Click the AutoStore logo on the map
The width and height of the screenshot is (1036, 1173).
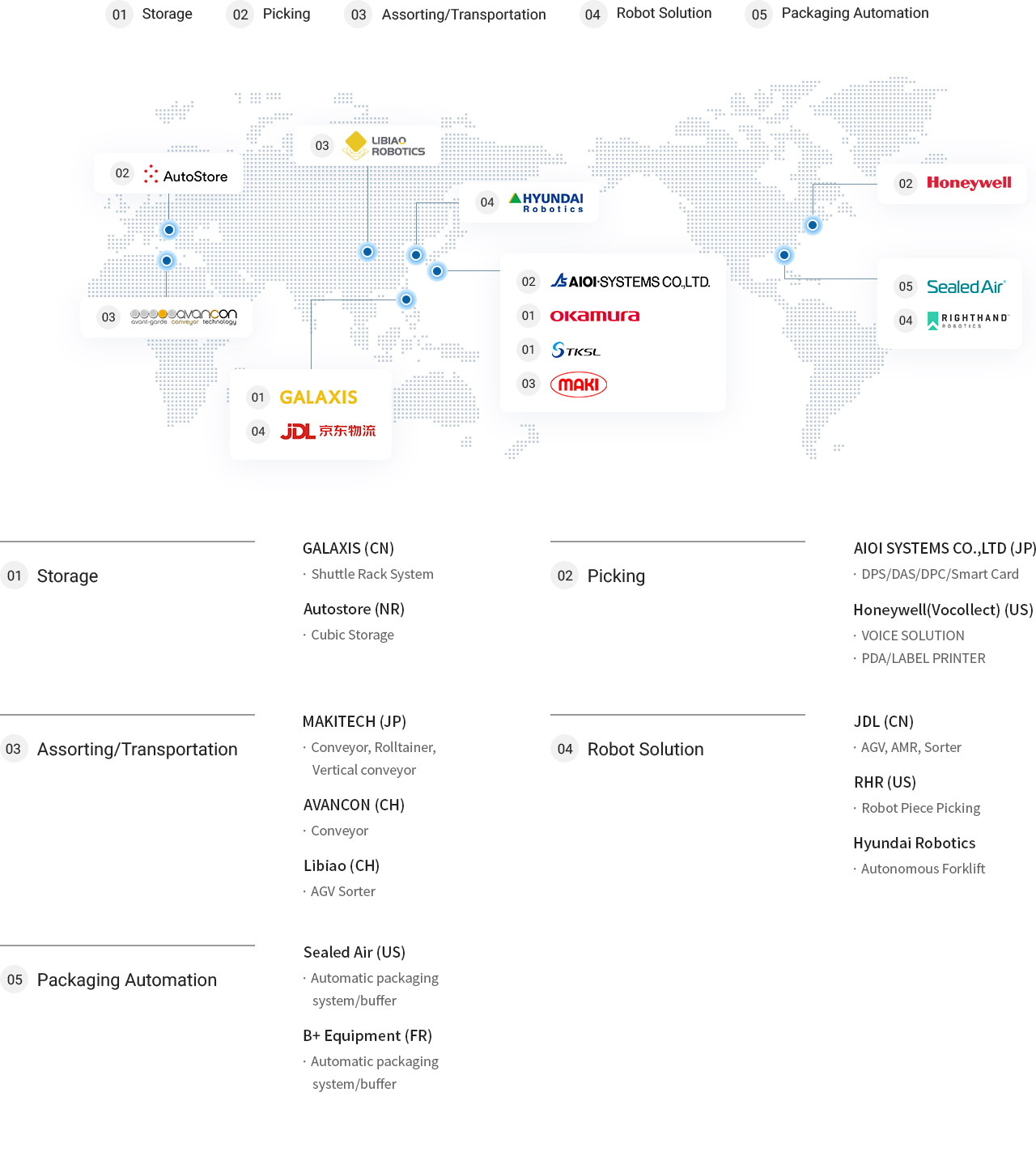[185, 175]
